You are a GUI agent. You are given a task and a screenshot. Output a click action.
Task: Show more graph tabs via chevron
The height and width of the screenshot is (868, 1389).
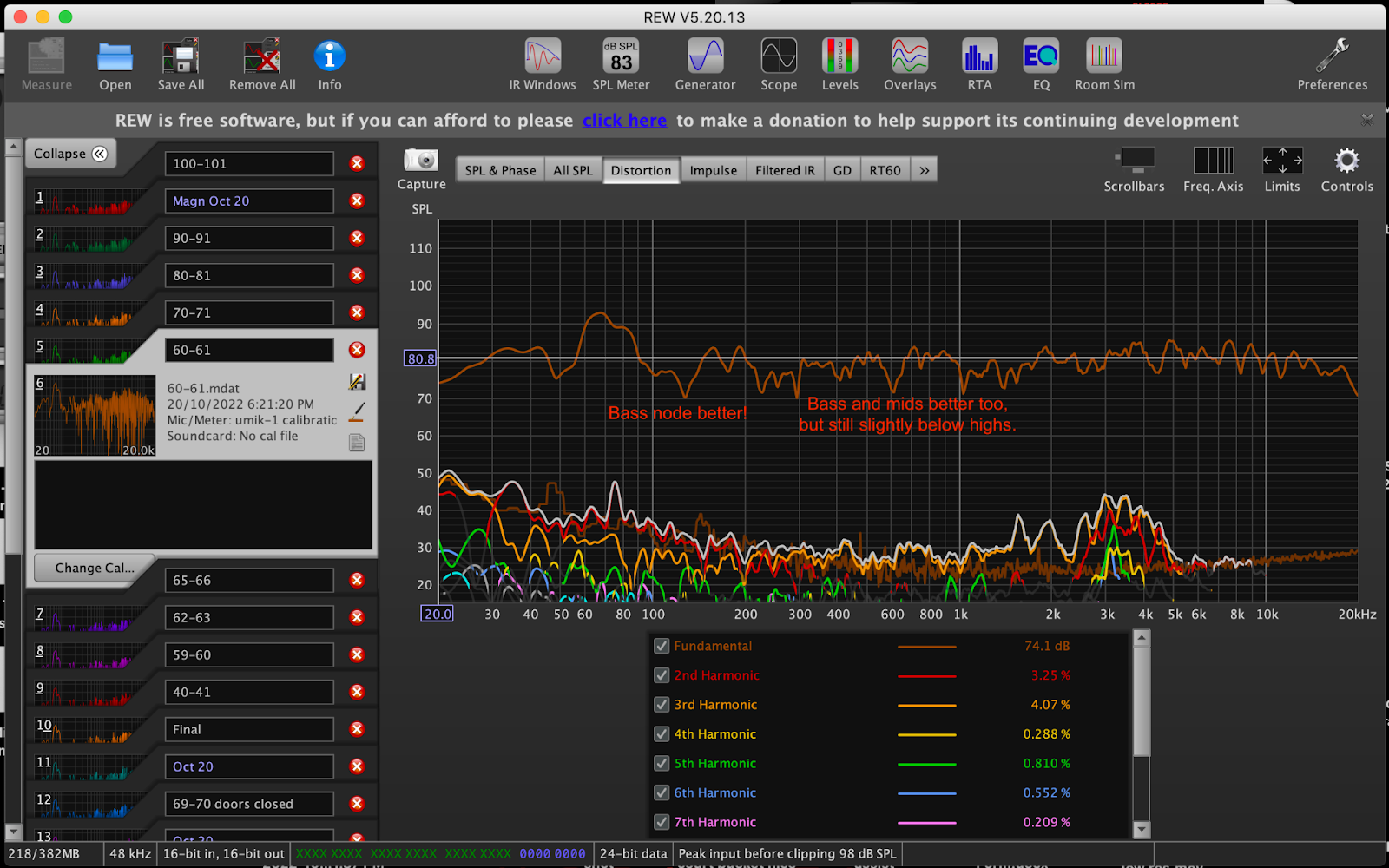coord(925,170)
